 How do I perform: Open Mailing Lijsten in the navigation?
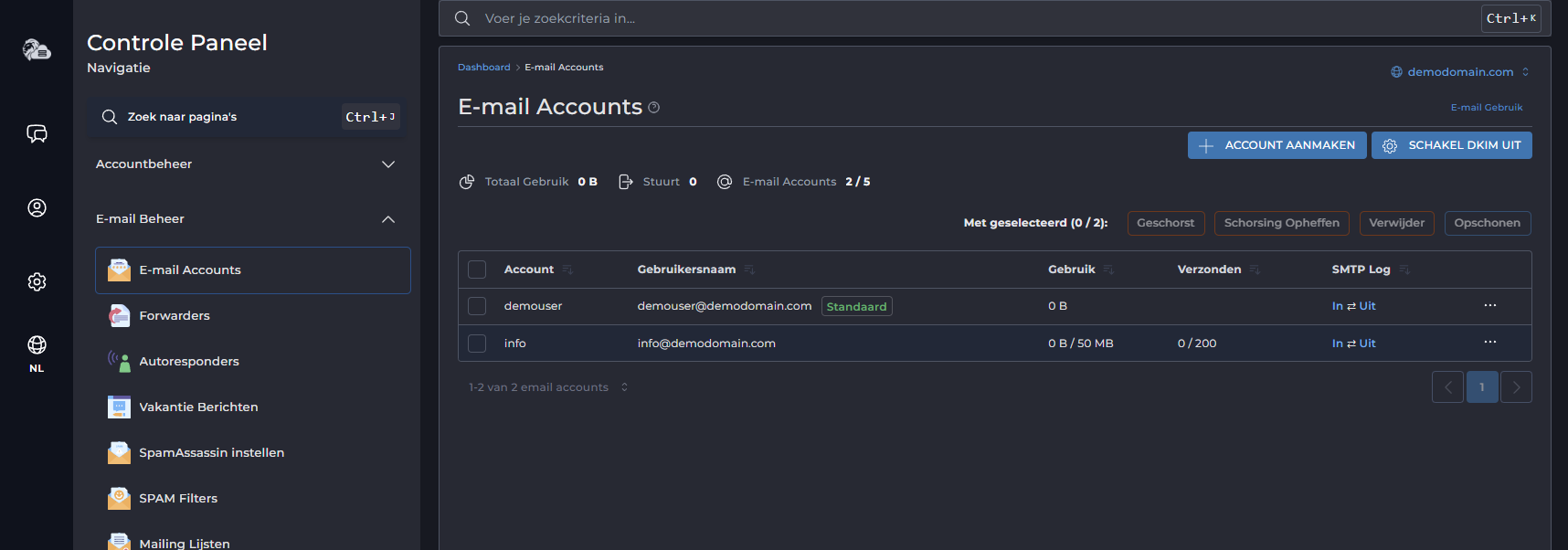click(253, 541)
